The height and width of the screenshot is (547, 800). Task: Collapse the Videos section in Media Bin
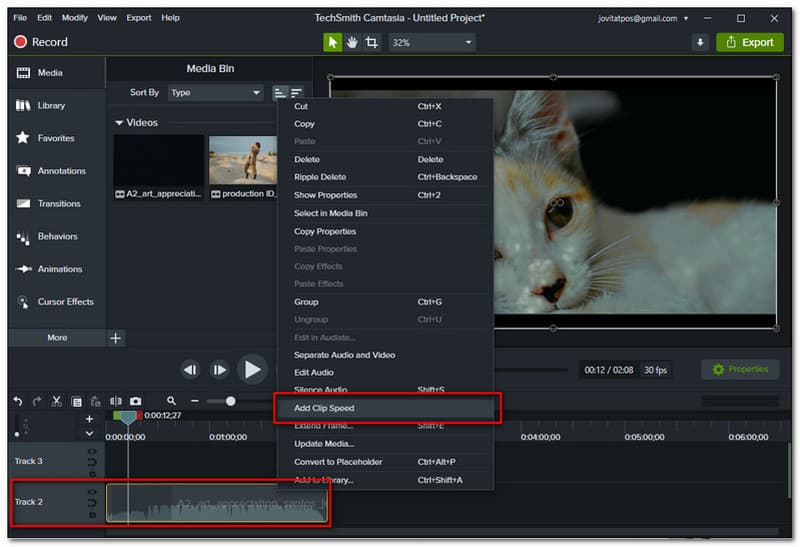point(120,123)
